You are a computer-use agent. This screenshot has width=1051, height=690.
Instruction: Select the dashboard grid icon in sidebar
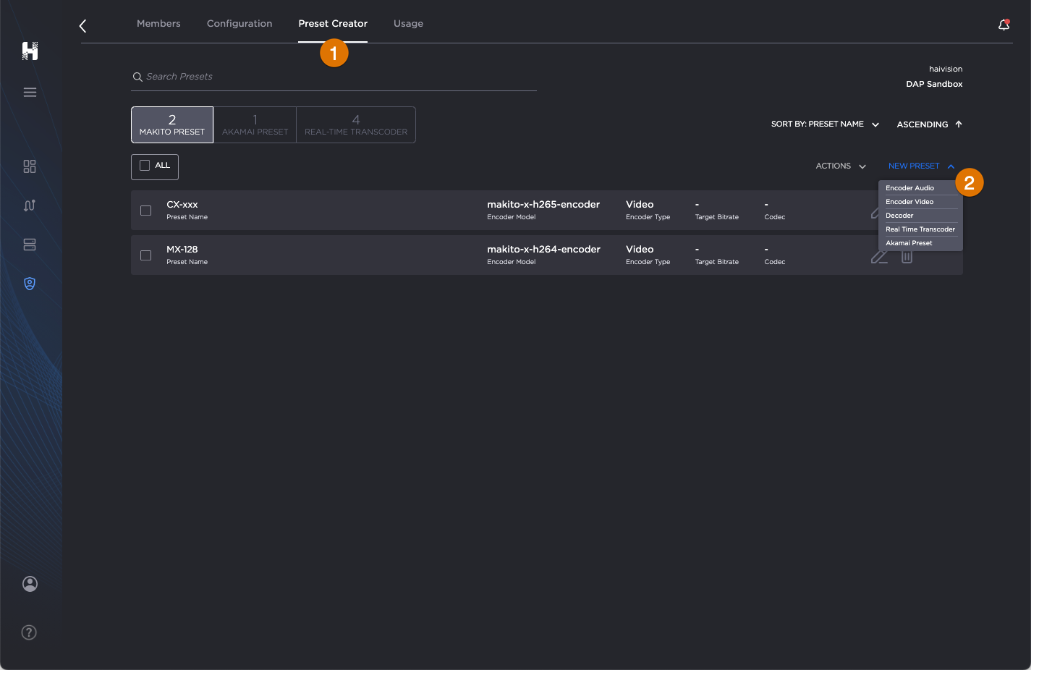[29, 166]
